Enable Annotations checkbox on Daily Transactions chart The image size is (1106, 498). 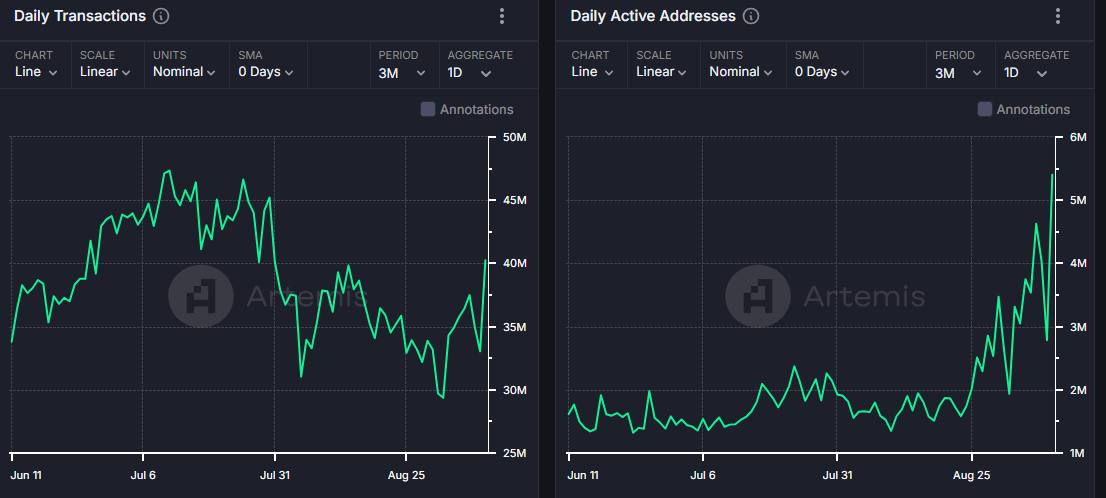(x=428, y=109)
